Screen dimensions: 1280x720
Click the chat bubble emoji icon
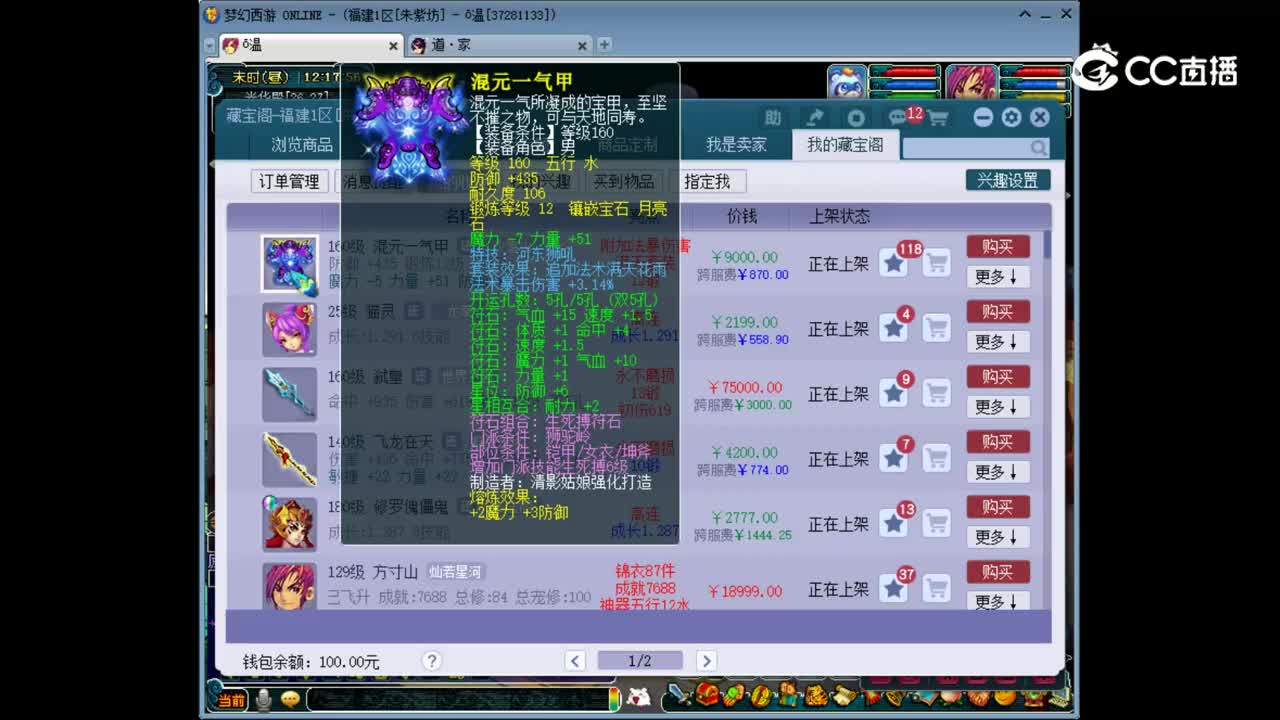(x=290, y=699)
